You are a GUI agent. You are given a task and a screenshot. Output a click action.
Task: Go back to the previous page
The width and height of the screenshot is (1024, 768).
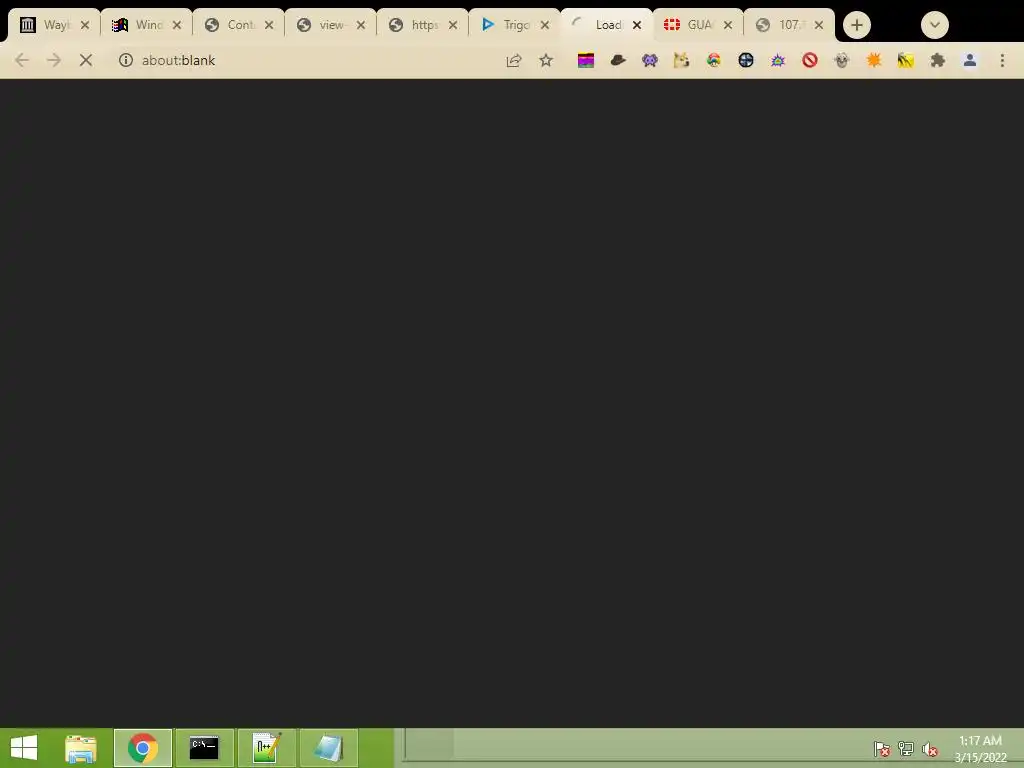coord(22,60)
